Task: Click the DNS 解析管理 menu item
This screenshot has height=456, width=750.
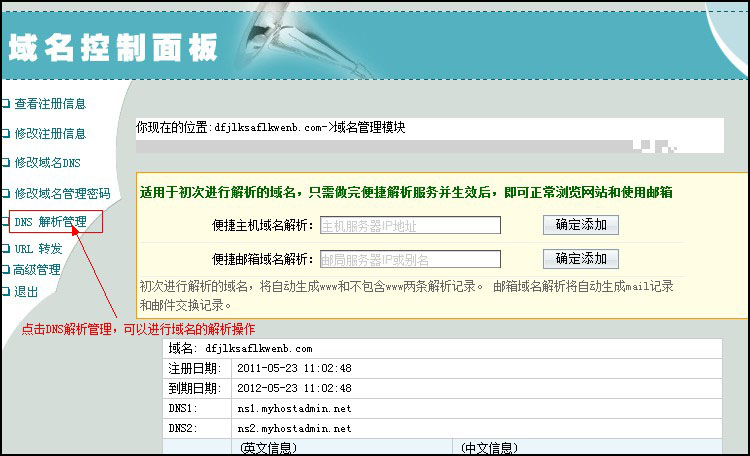Action: tap(57, 221)
